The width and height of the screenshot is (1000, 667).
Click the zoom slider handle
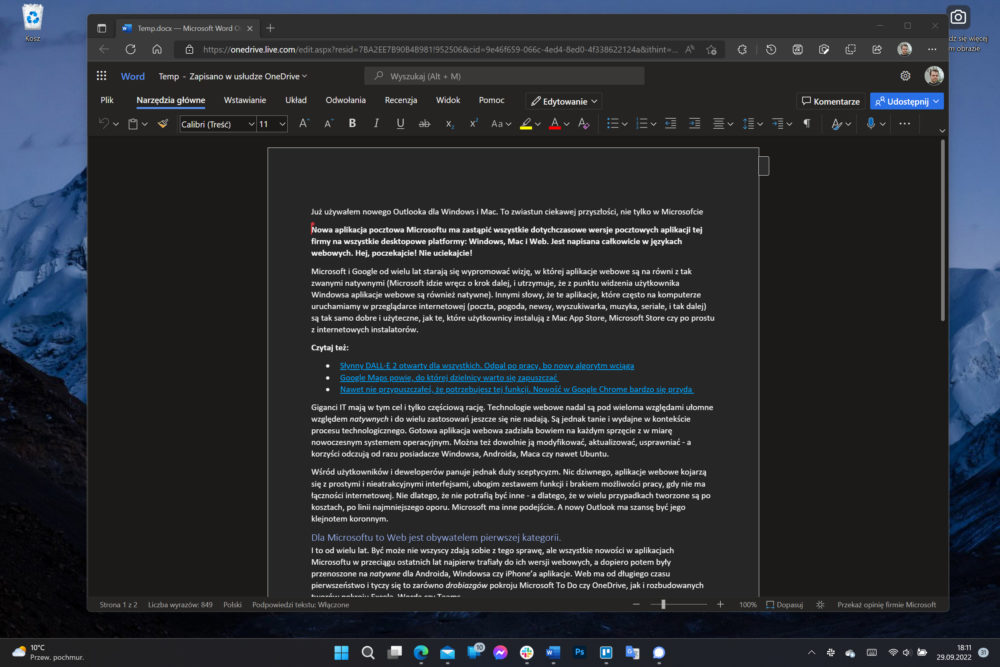tap(663, 605)
